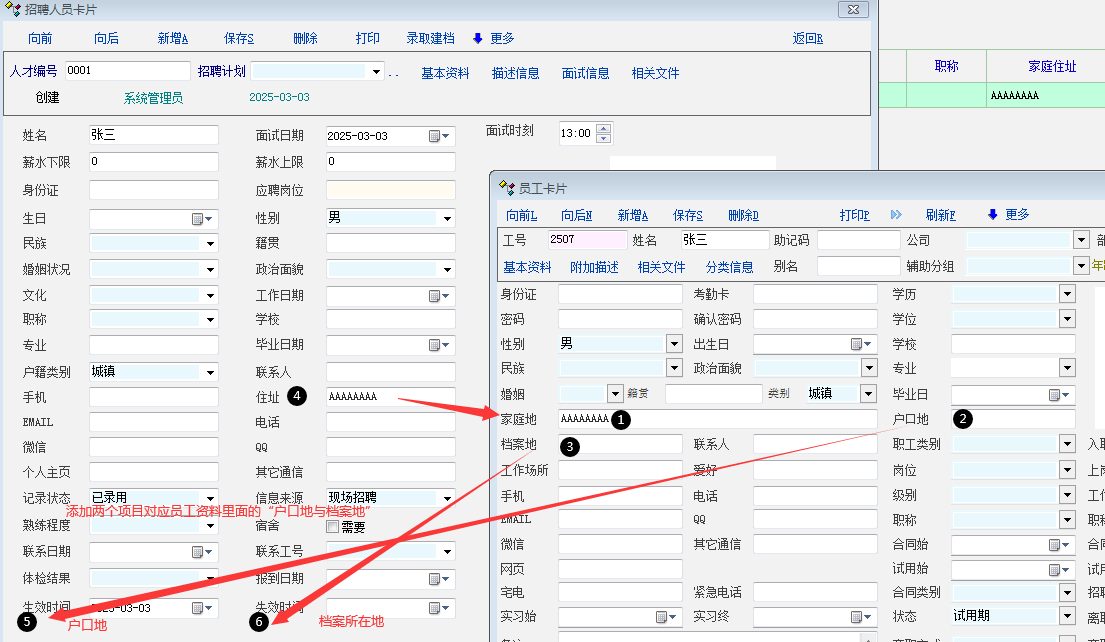Expand the 招聘计划 dropdown
This screenshot has height=642, width=1105.
(x=376, y=72)
